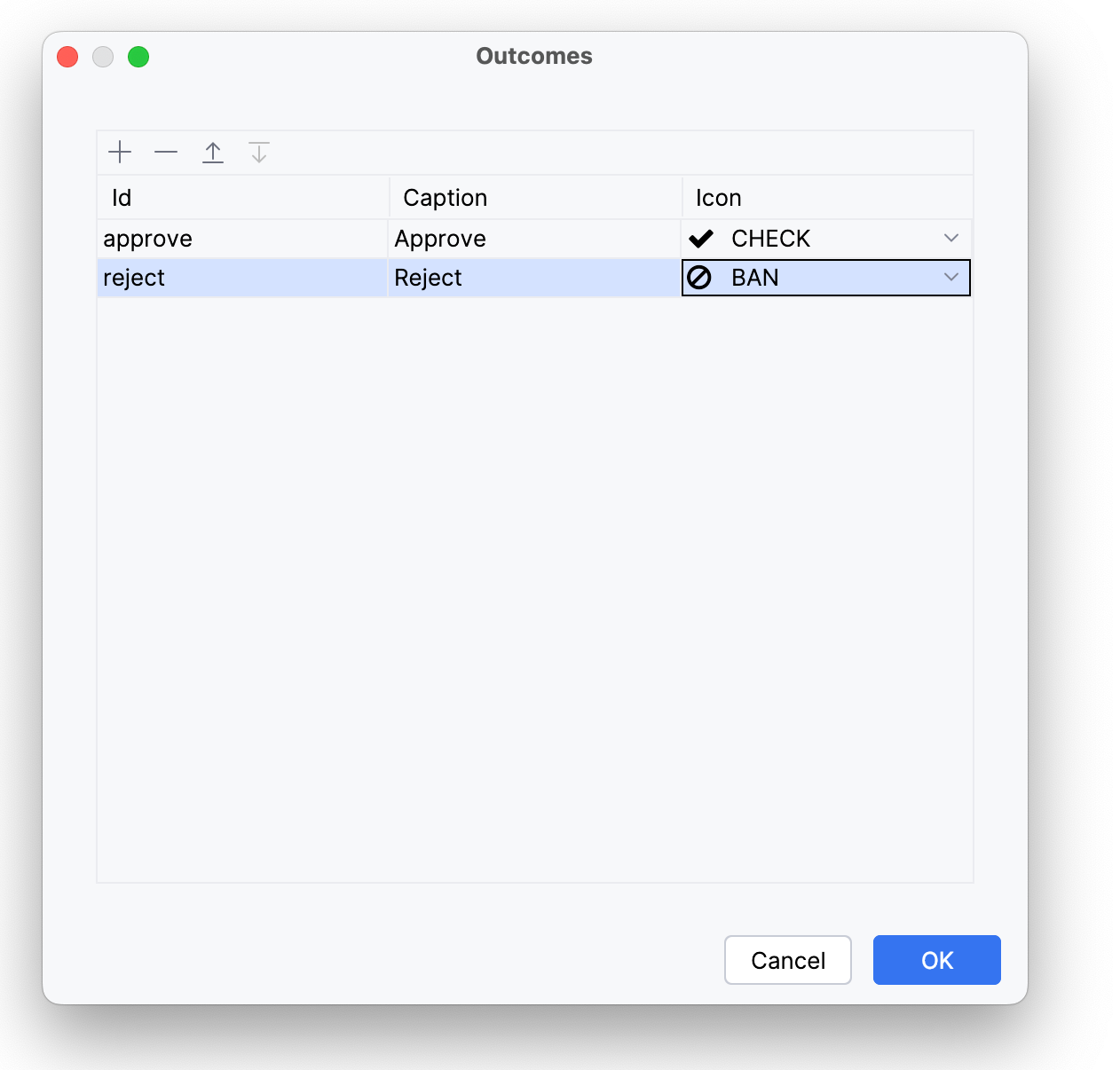Select the Approve caption cell
This screenshot has height=1070, width=1120.
tap(440, 239)
